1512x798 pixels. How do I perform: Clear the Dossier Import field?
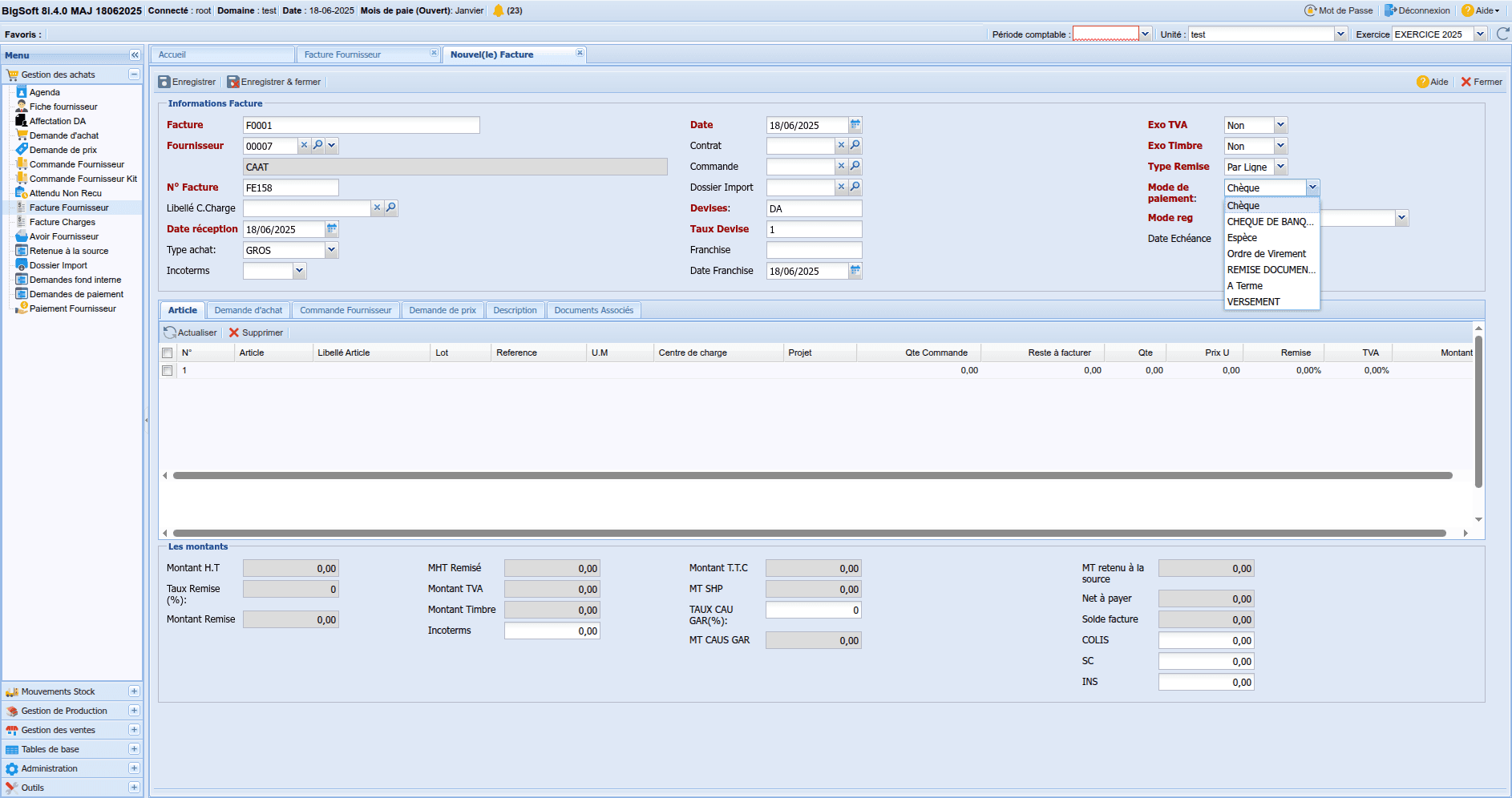point(841,187)
